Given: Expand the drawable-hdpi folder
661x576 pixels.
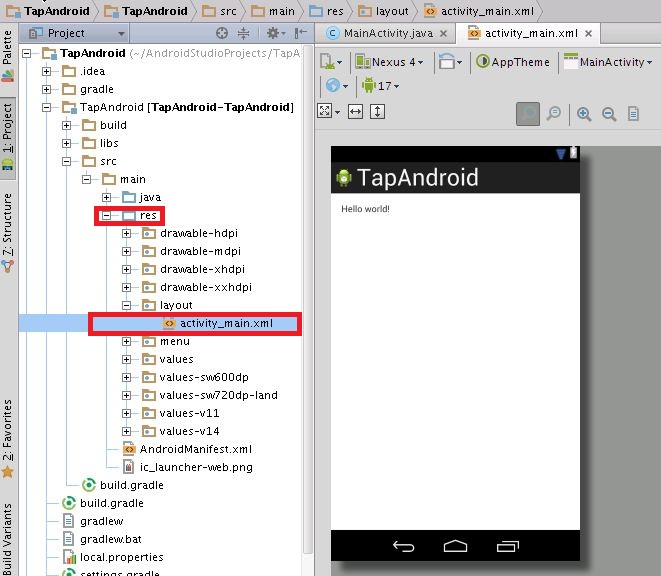Looking at the screenshot, I should tap(126, 234).
